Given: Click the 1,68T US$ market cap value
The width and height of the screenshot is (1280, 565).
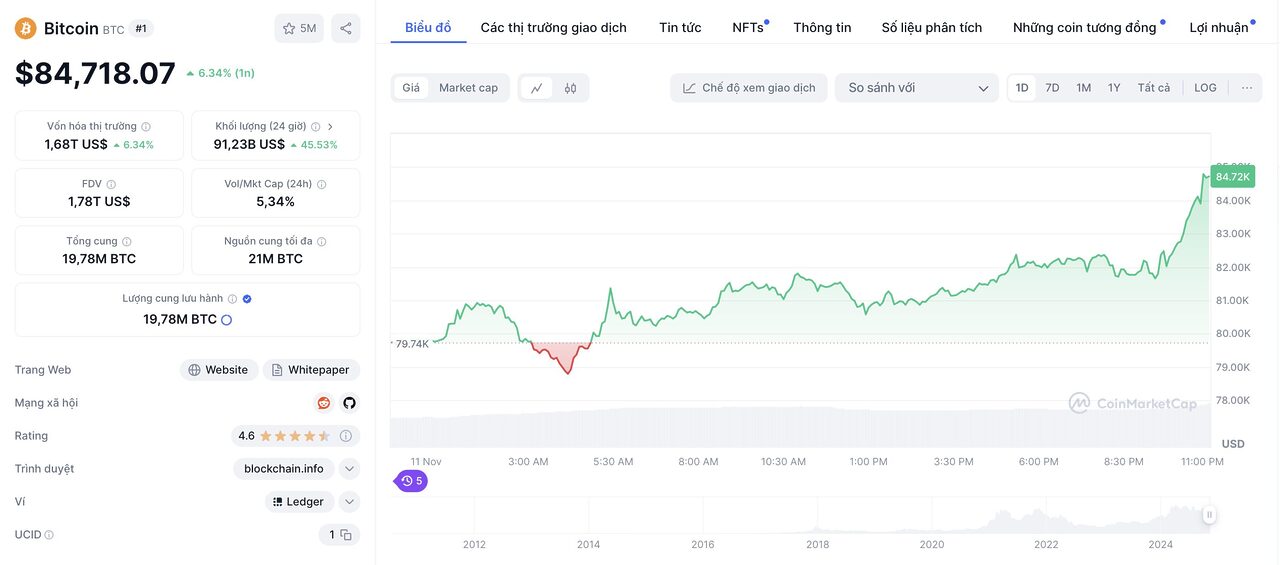Looking at the screenshot, I should [76, 144].
